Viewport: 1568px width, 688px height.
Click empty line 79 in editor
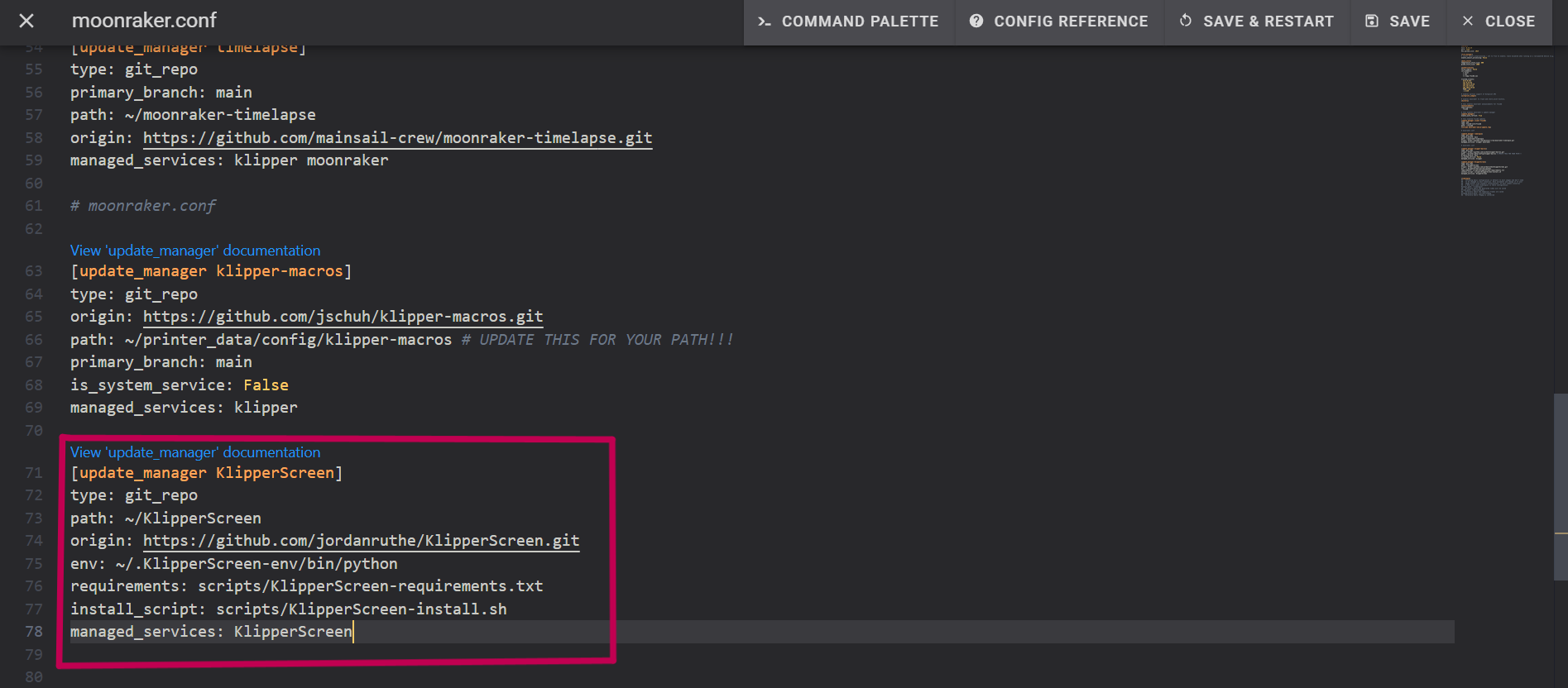click(x=761, y=655)
